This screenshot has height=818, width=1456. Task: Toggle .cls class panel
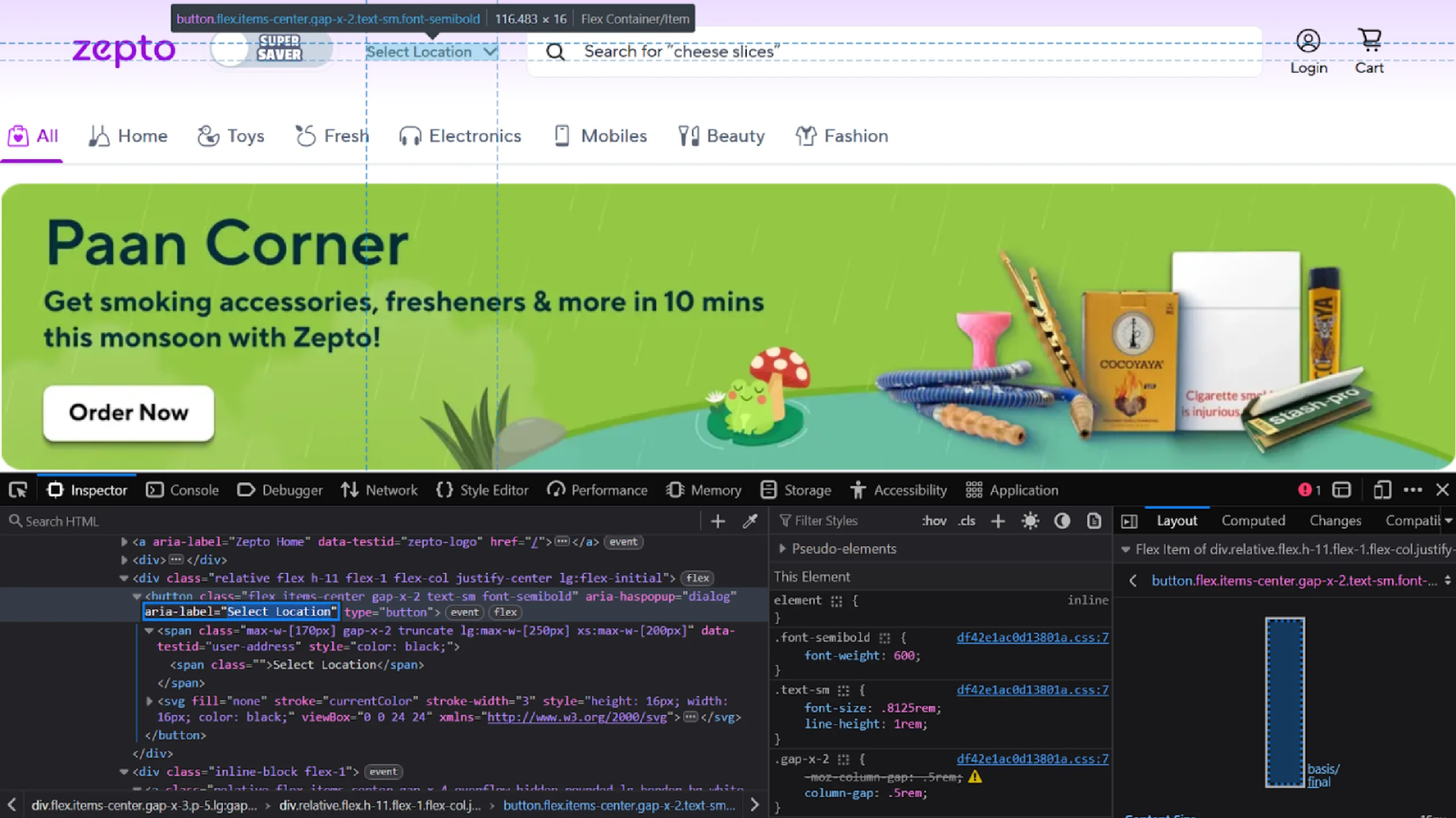(x=966, y=521)
